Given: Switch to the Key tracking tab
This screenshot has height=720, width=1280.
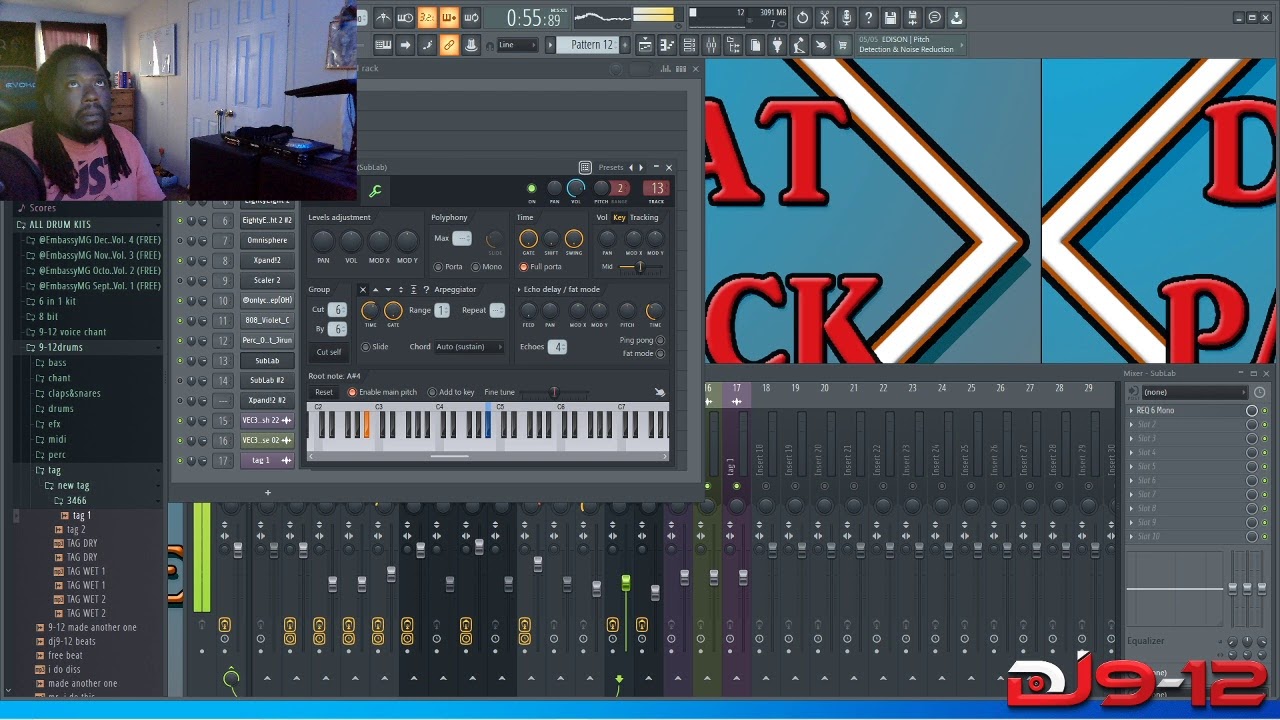Looking at the screenshot, I should click(x=619, y=217).
